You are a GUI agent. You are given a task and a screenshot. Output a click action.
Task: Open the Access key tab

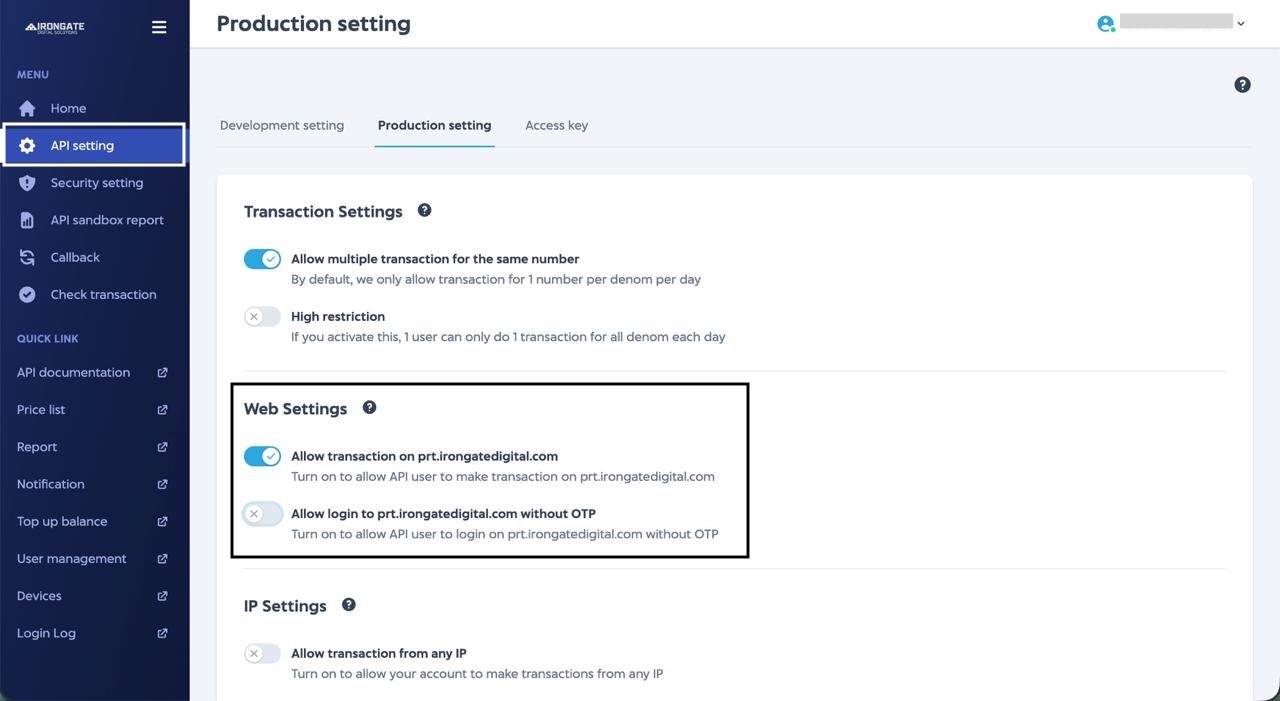pos(556,125)
